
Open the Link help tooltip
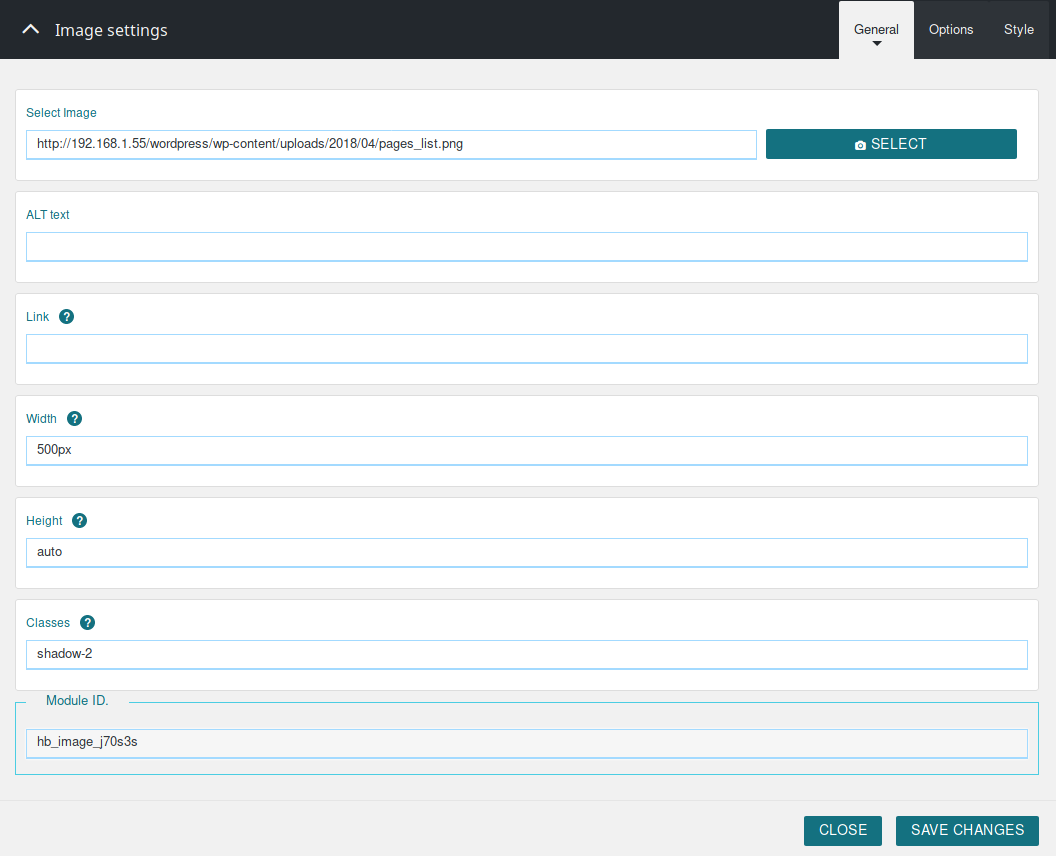coord(66,316)
